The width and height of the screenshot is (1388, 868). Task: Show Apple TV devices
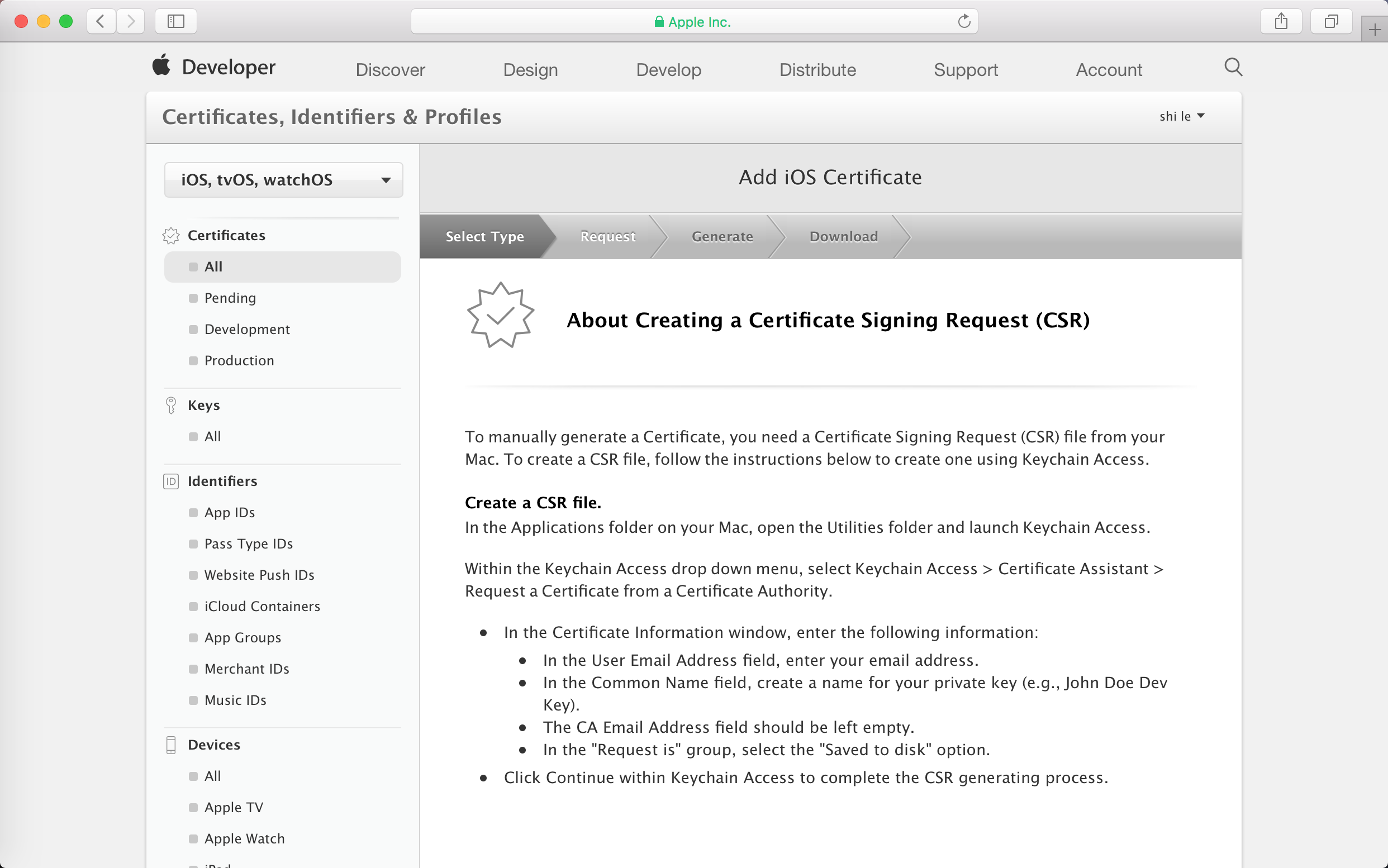(x=234, y=808)
